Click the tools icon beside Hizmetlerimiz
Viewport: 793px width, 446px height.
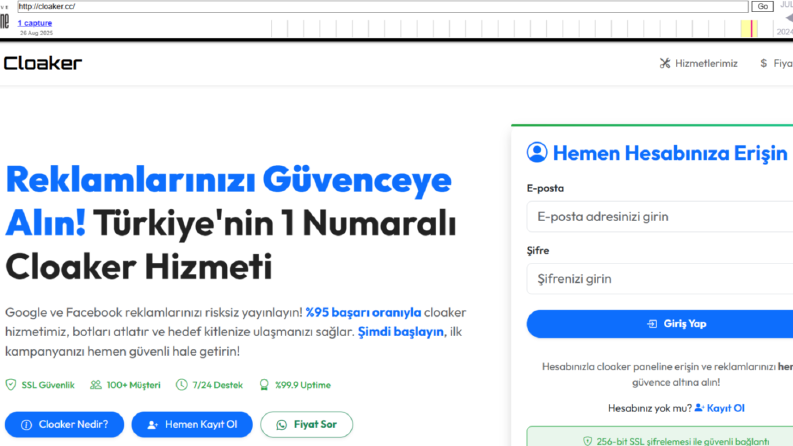coord(665,63)
